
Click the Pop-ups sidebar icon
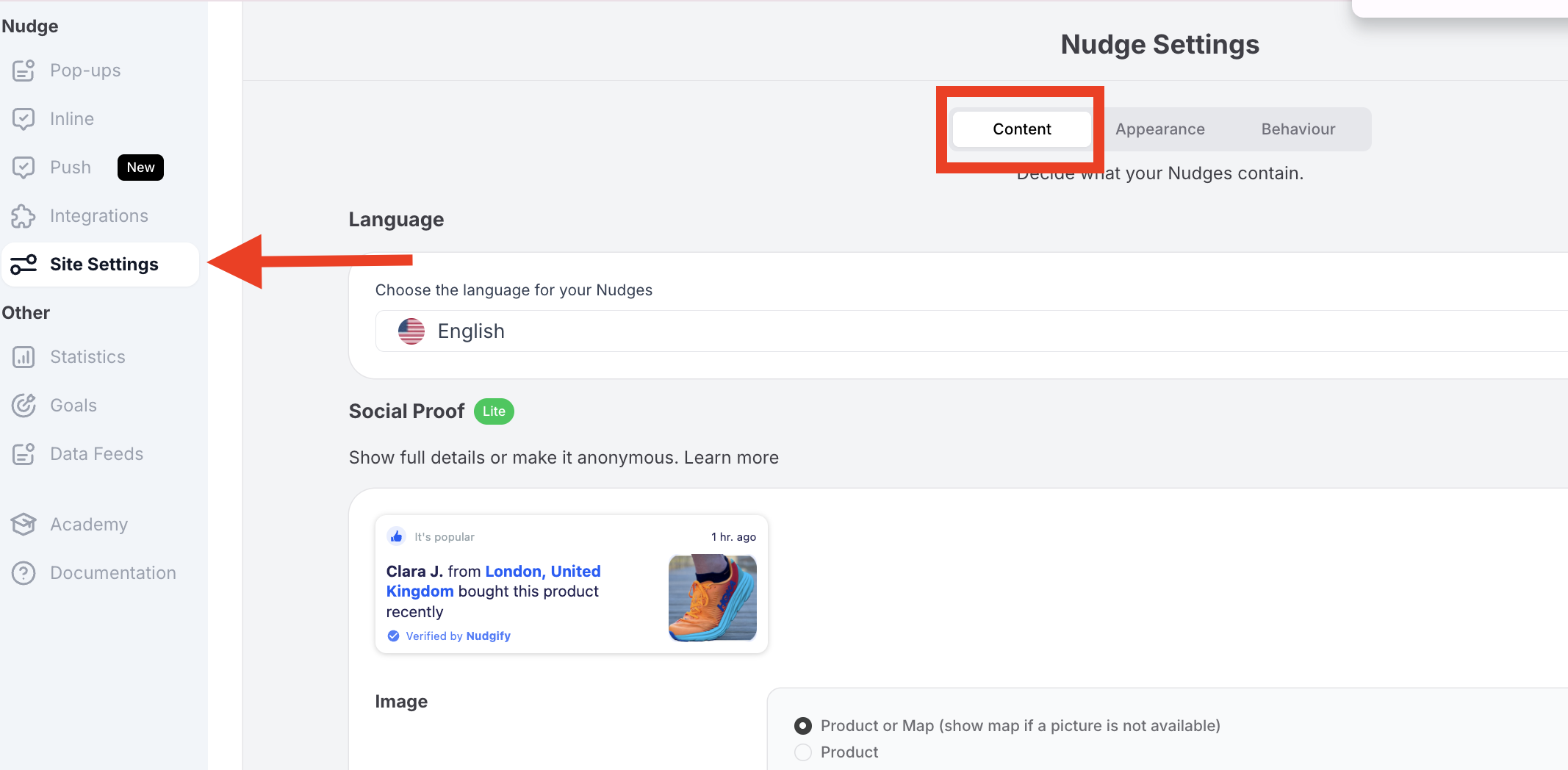point(24,71)
